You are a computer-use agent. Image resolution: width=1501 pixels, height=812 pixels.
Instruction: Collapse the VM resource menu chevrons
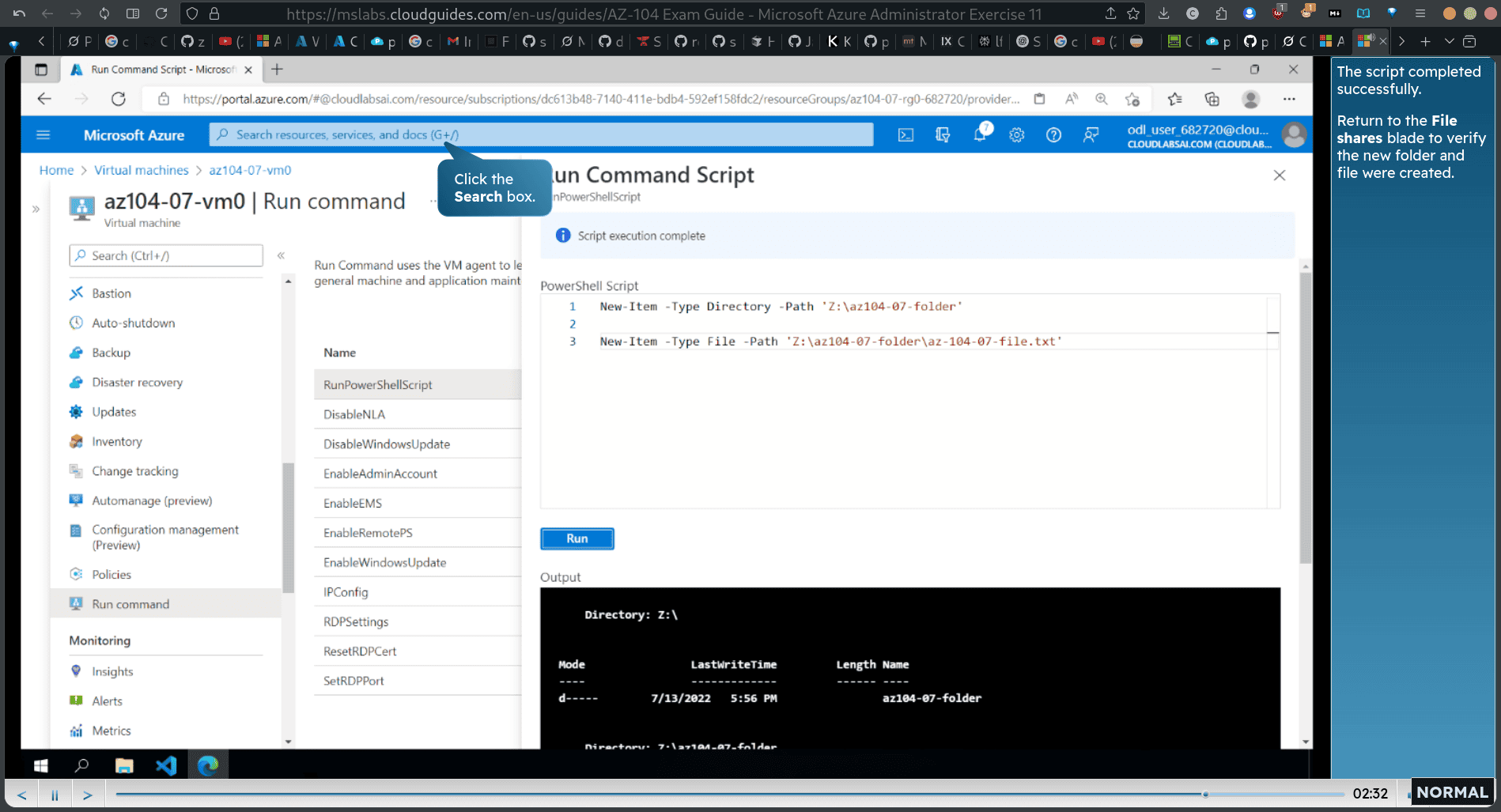[x=281, y=255]
